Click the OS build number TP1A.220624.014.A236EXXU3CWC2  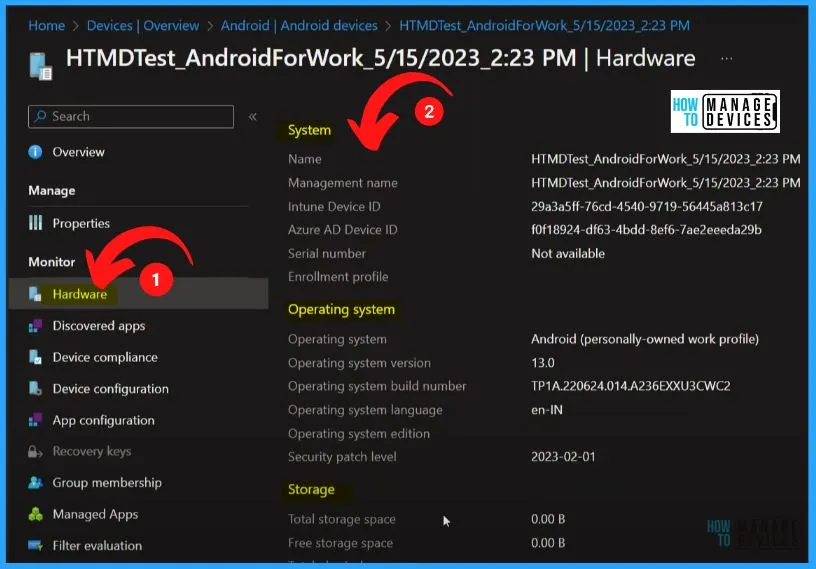pyautogui.click(x=631, y=386)
